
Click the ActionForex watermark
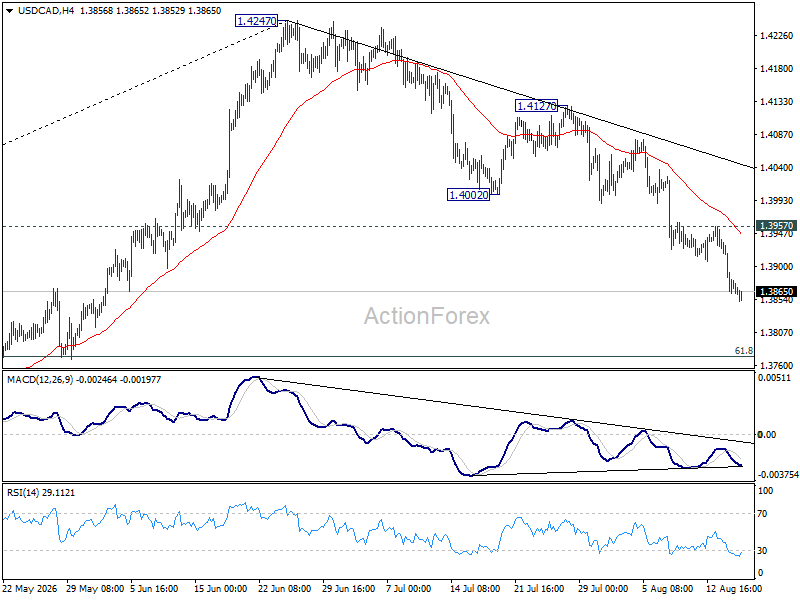pyautogui.click(x=427, y=316)
